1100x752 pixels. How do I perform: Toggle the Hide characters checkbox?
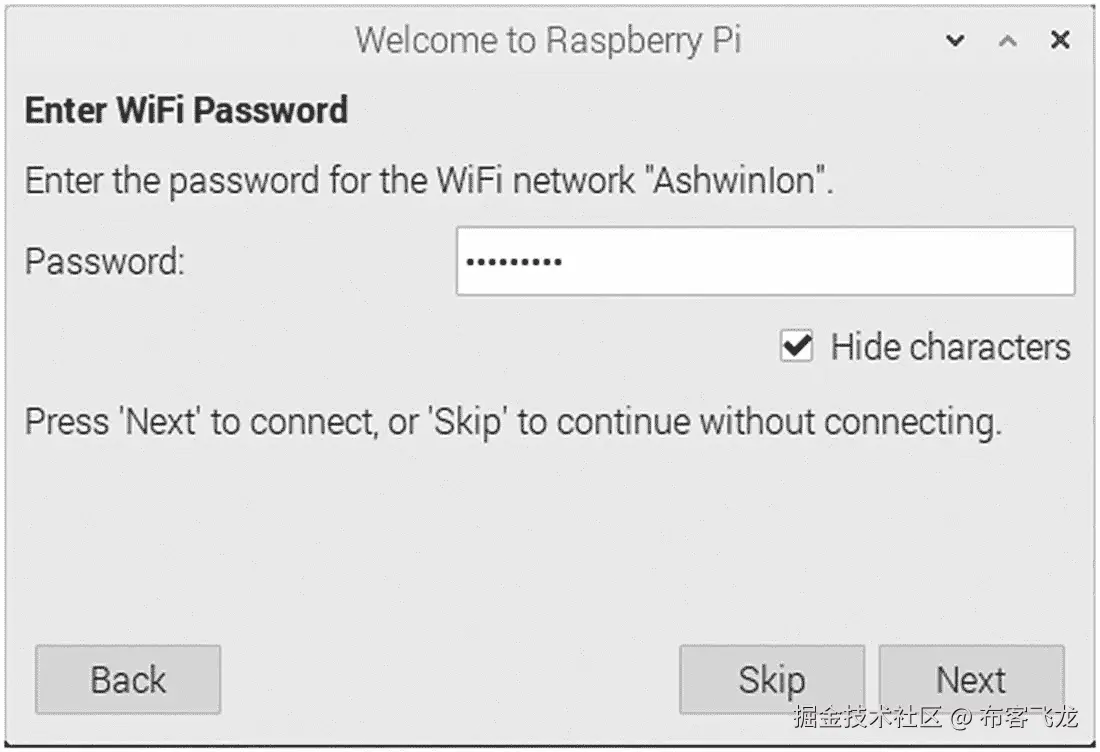pos(796,347)
